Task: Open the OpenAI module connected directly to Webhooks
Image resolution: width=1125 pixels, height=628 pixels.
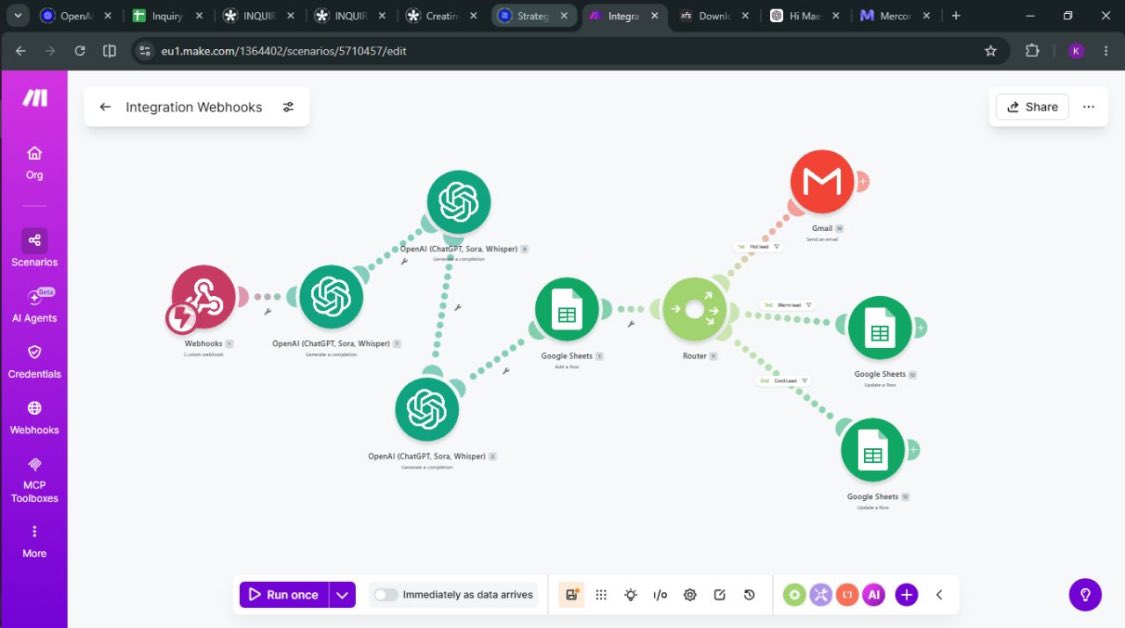Action: (331, 297)
